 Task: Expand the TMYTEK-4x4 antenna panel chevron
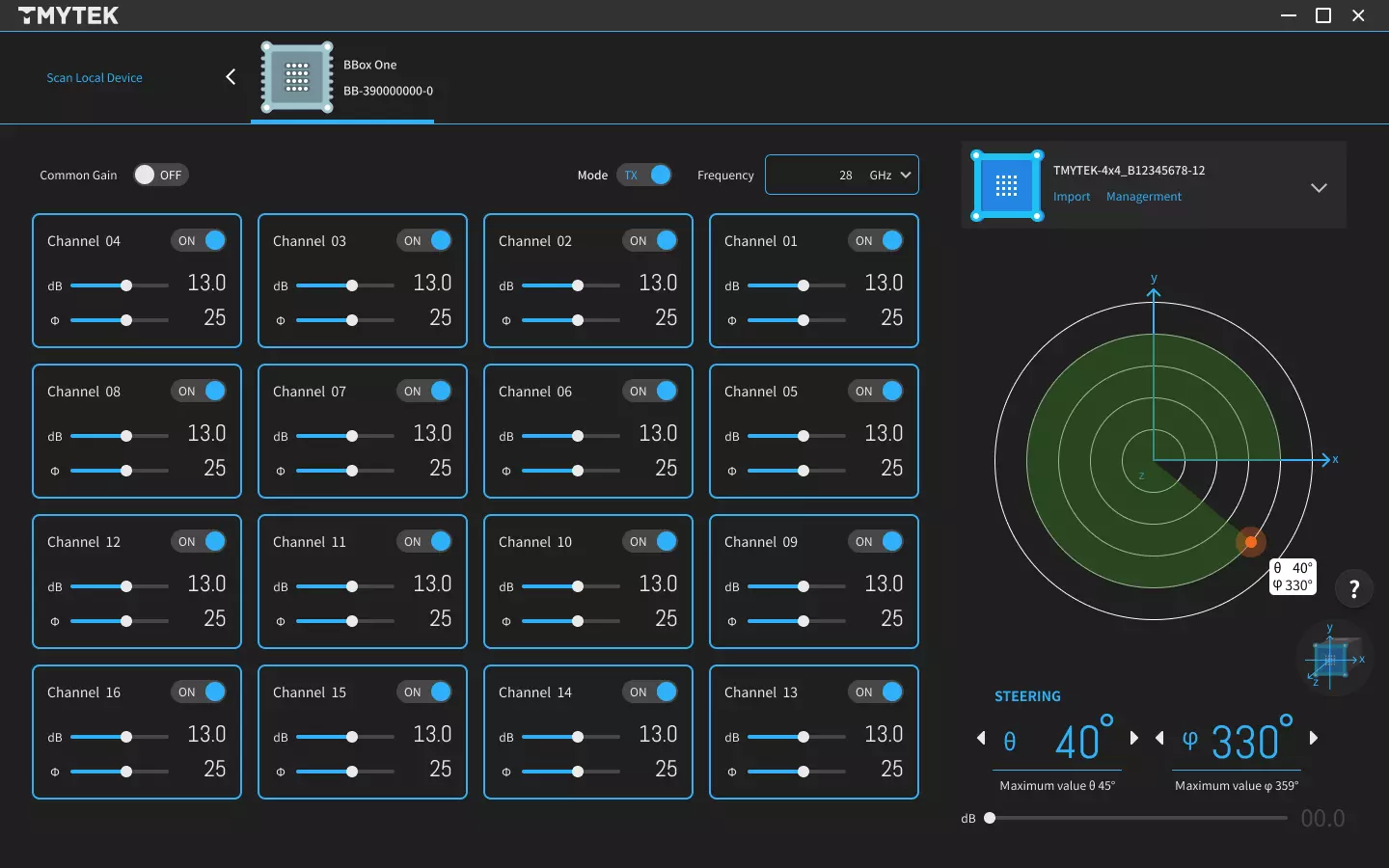(1319, 187)
